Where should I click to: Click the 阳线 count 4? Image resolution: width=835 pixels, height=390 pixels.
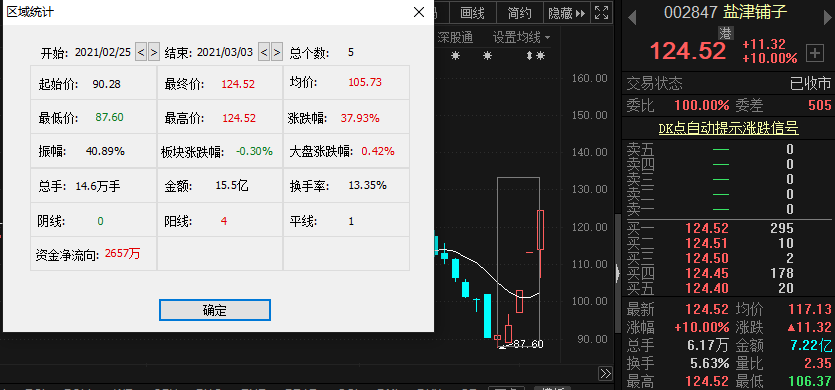224,221
